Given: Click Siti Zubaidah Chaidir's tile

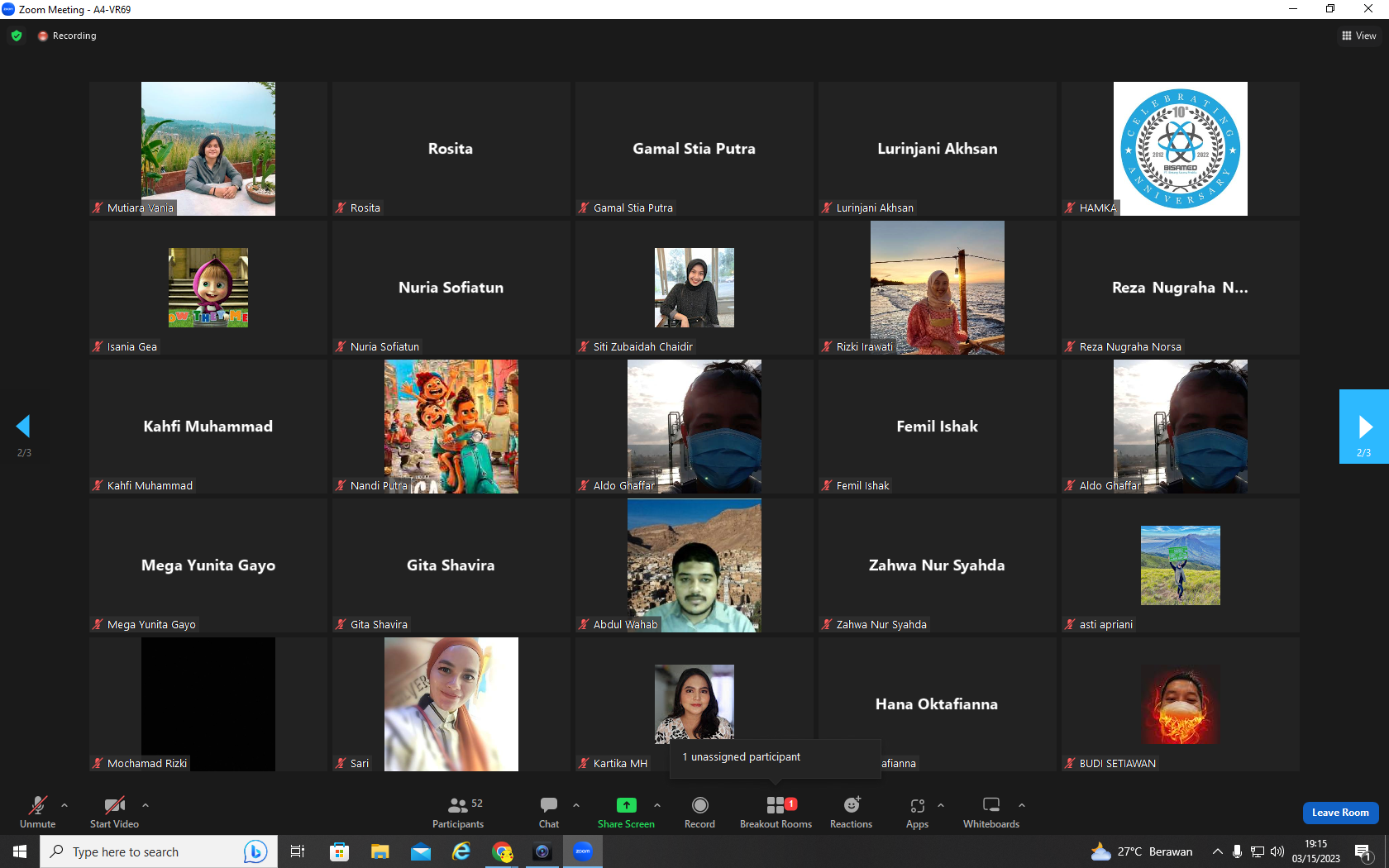Looking at the screenshot, I should tap(694, 288).
